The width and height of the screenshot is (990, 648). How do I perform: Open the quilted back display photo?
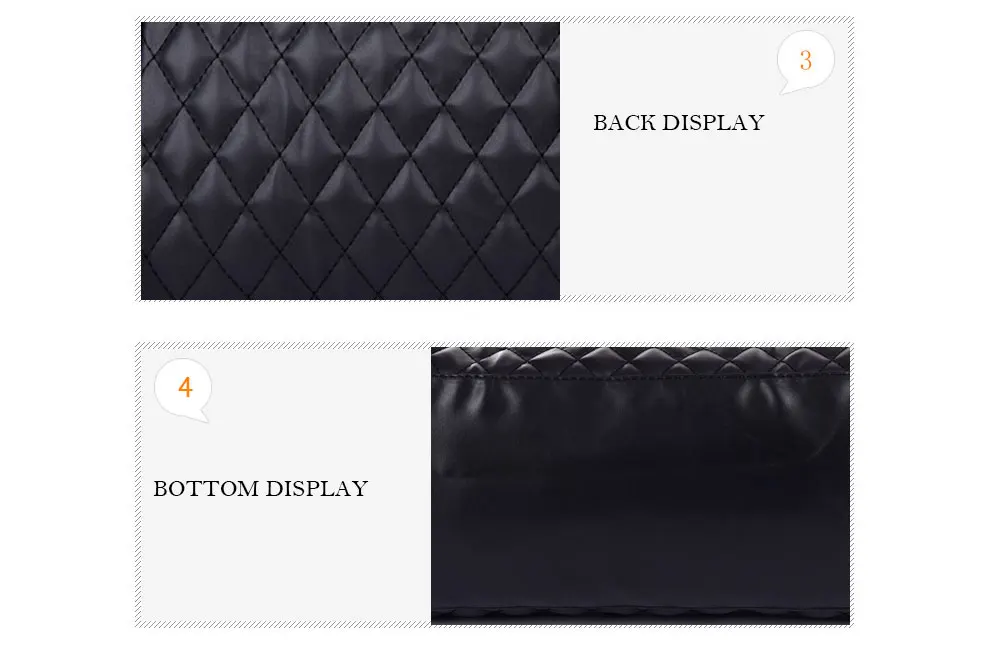click(x=350, y=161)
